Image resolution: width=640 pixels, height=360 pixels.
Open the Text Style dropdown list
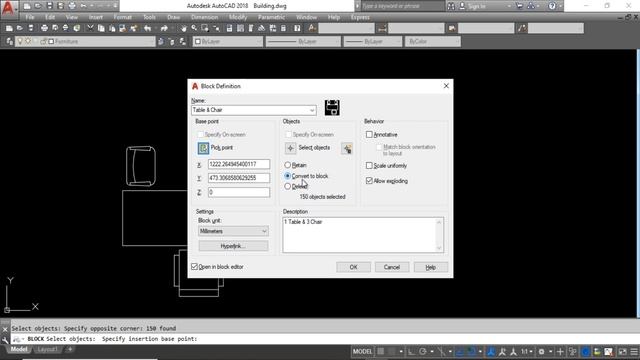click(346, 28)
